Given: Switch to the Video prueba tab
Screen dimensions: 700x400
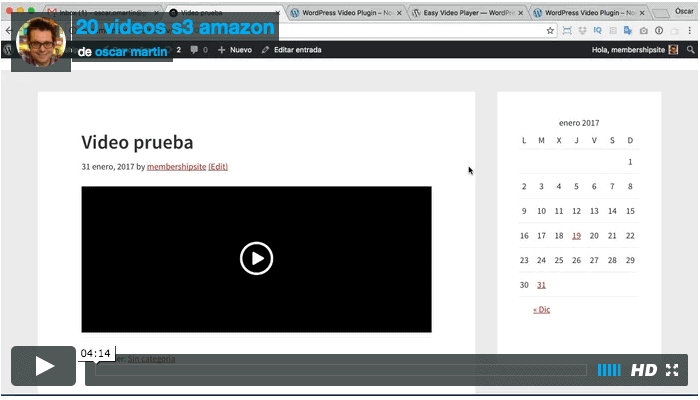Looking at the screenshot, I should tap(223, 13).
